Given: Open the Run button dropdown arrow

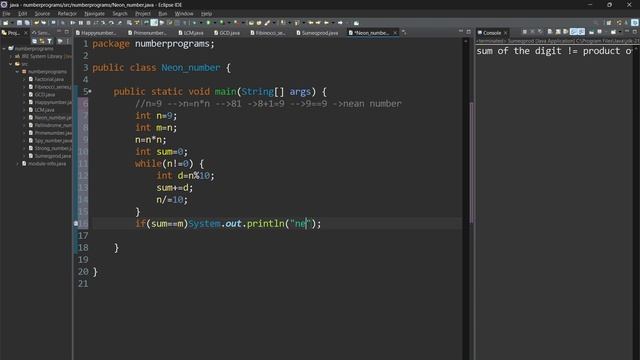Looking at the screenshot, I should 214,23.
